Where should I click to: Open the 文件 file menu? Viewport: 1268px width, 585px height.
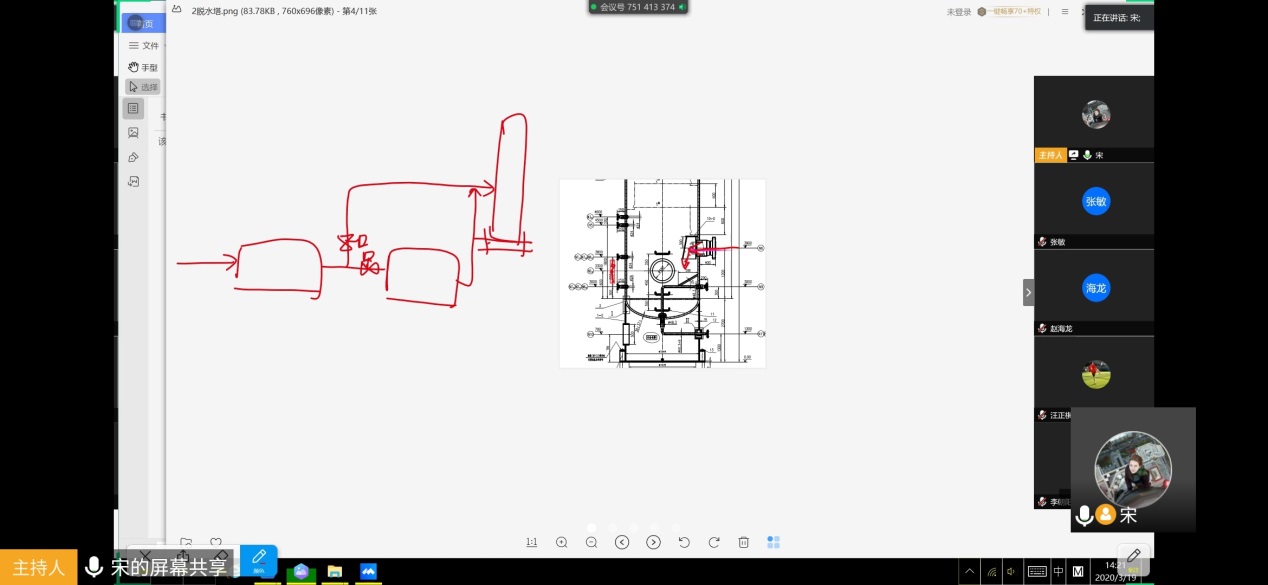click(x=142, y=45)
